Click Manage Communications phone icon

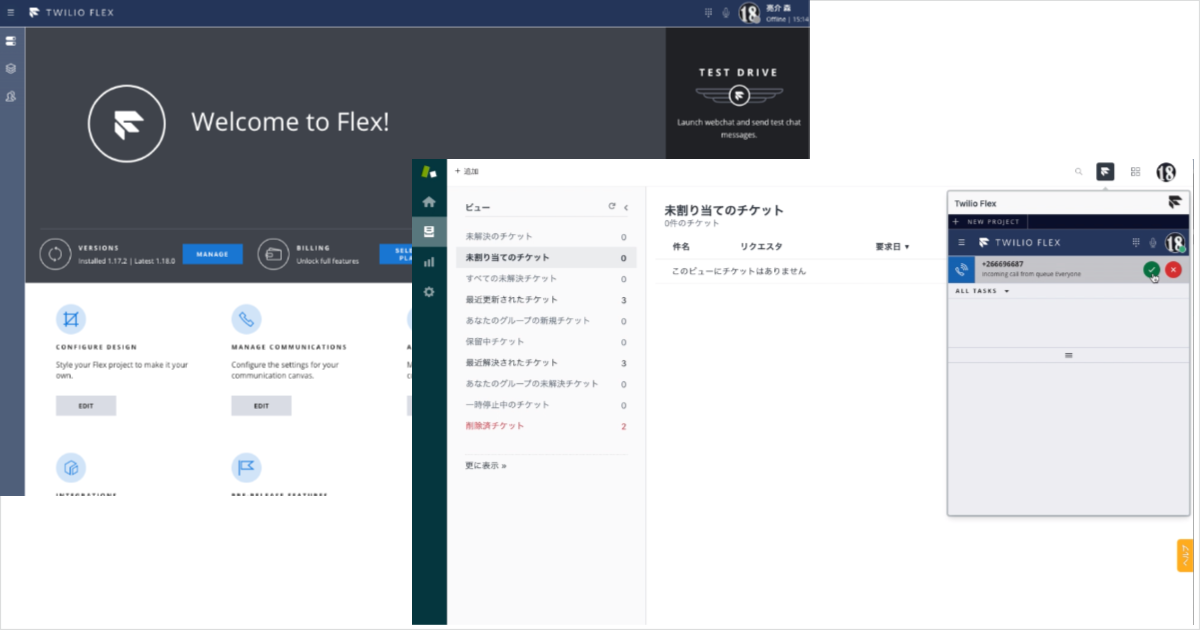[246, 319]
